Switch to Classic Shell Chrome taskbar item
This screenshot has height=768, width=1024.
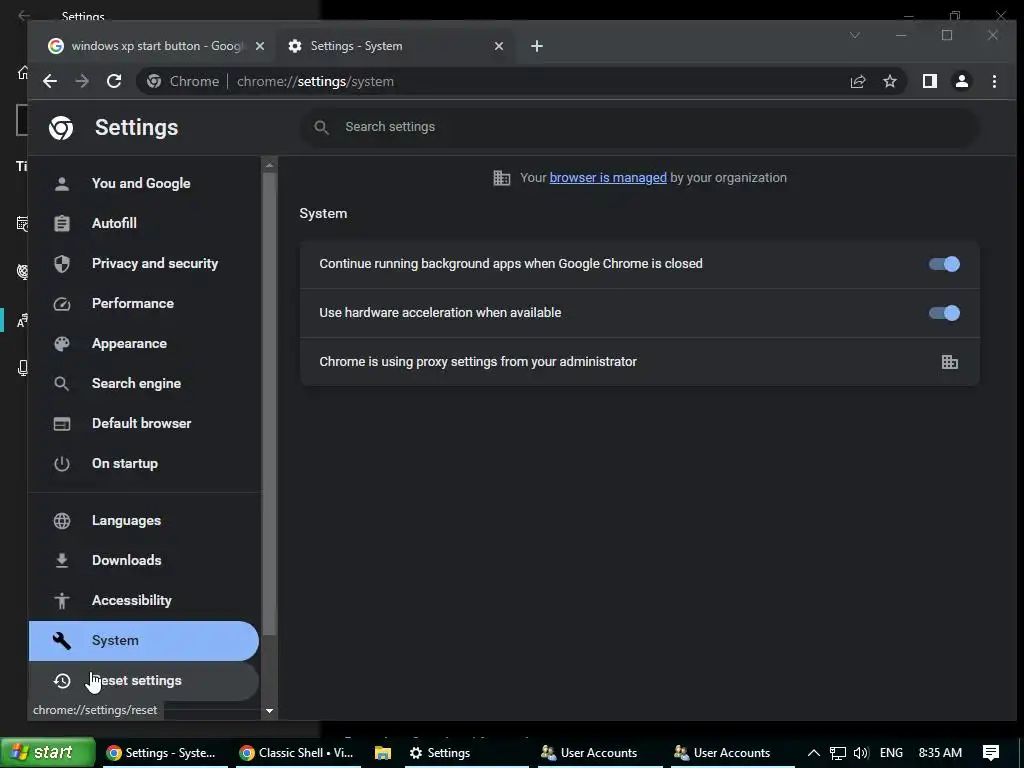pyautogui.click(x=296, y=753)
